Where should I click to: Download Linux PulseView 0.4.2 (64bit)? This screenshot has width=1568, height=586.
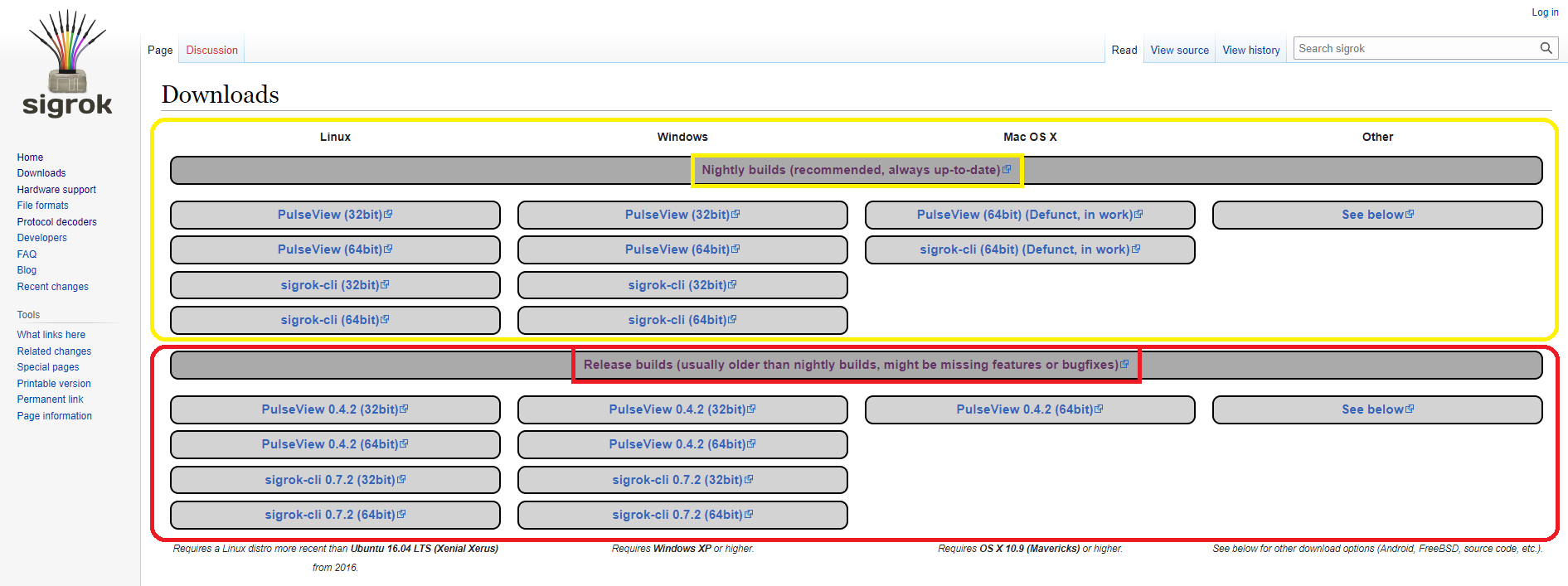coord(335,444)
